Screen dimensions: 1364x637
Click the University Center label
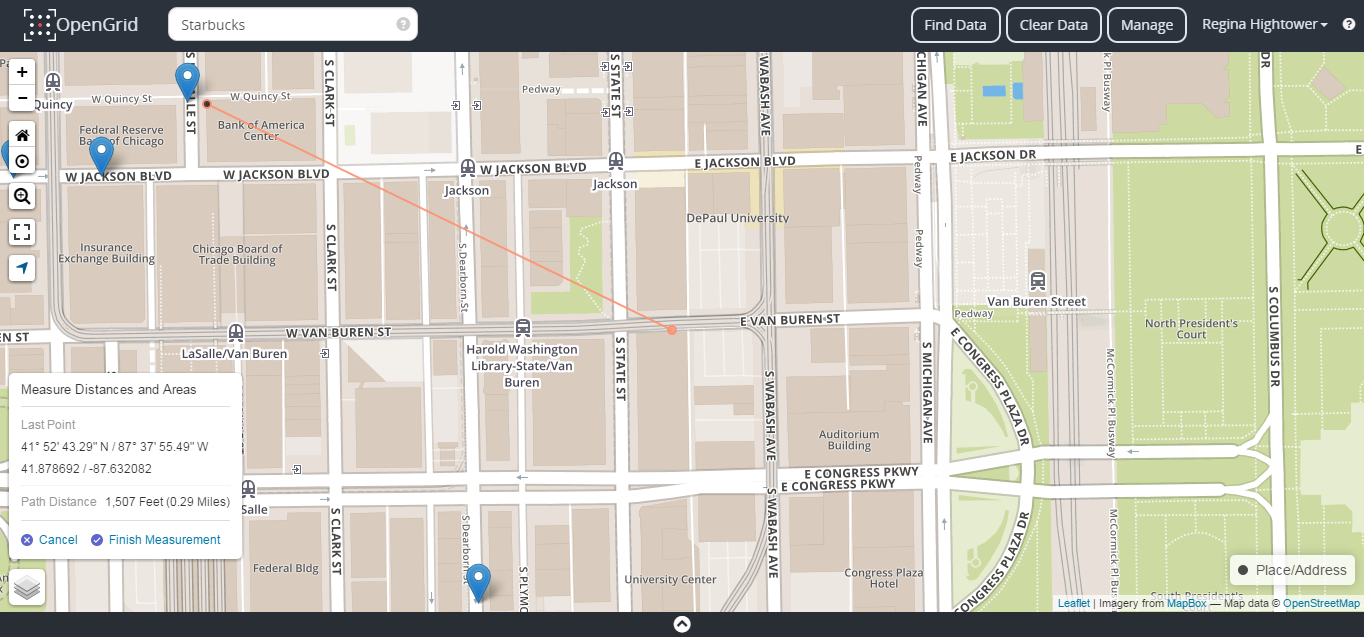670,579
